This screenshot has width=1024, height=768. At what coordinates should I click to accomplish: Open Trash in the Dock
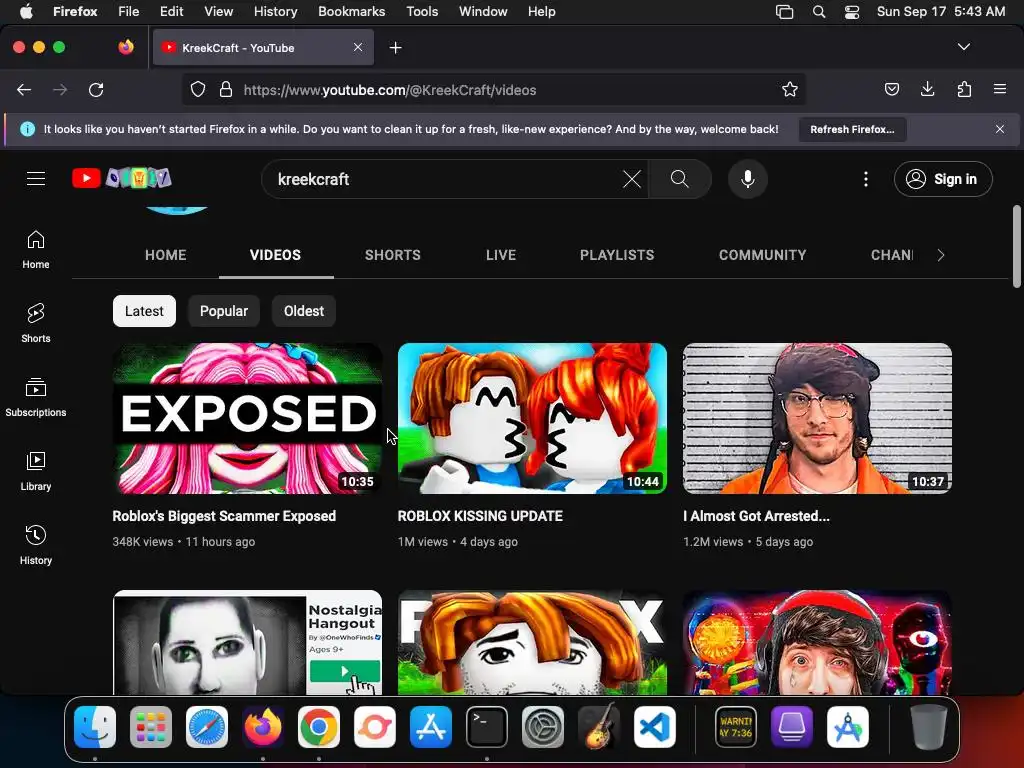[x=929, y=727]
